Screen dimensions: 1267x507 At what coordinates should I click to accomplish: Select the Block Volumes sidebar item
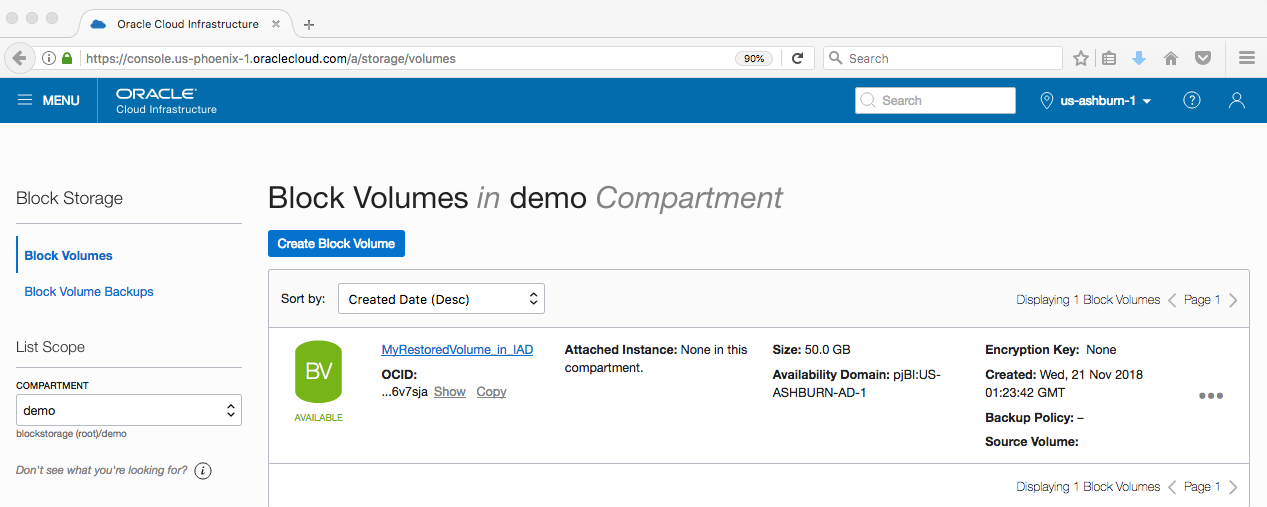[x=68, y=256]
